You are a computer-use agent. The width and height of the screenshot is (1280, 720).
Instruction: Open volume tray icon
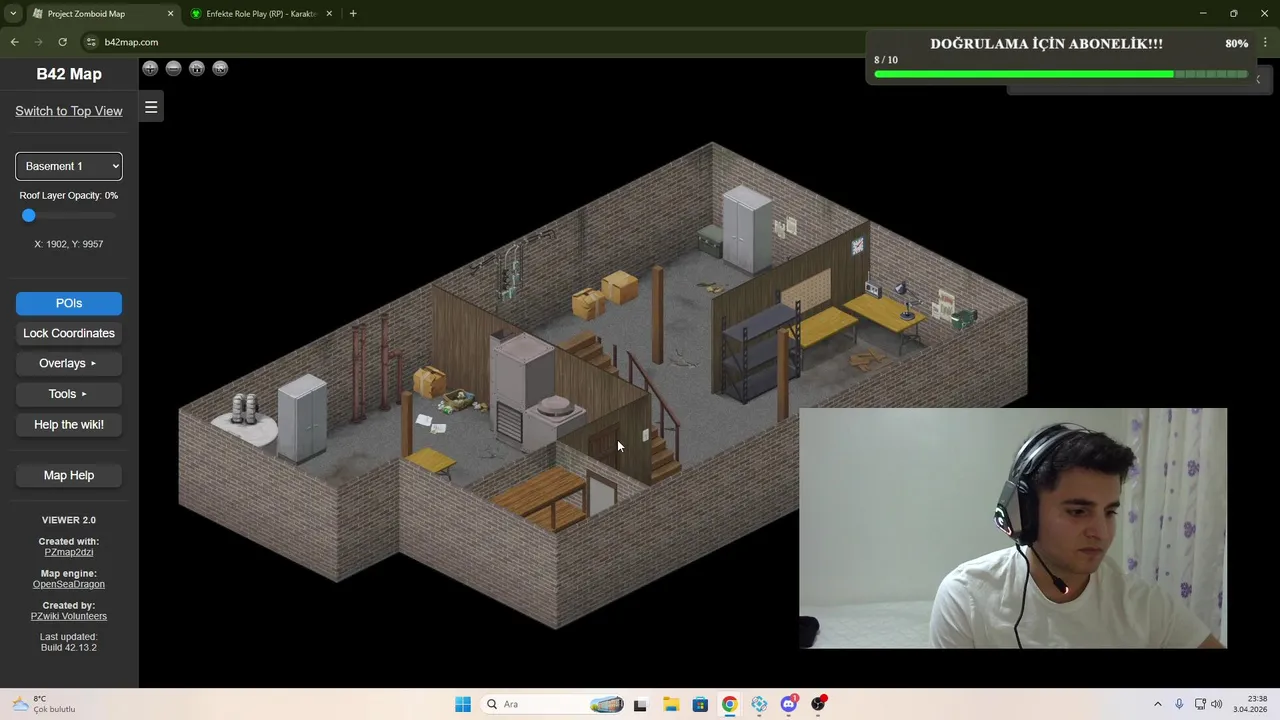click(x=1217, y=704)
